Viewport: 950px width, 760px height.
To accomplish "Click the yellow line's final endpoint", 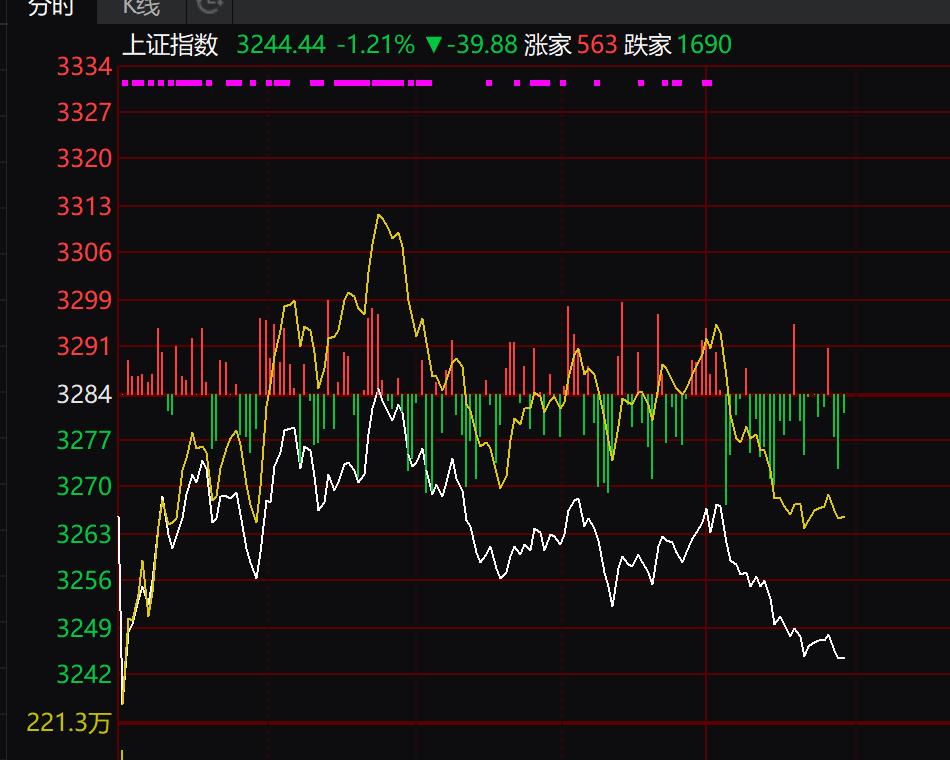I will click(x=843, y=517).
